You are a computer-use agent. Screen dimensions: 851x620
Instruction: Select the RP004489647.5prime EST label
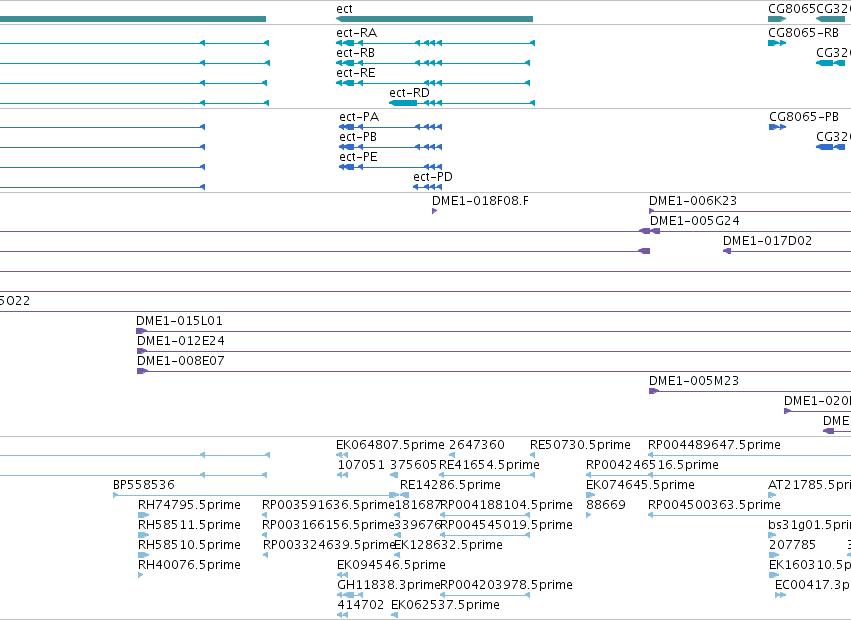714,446
